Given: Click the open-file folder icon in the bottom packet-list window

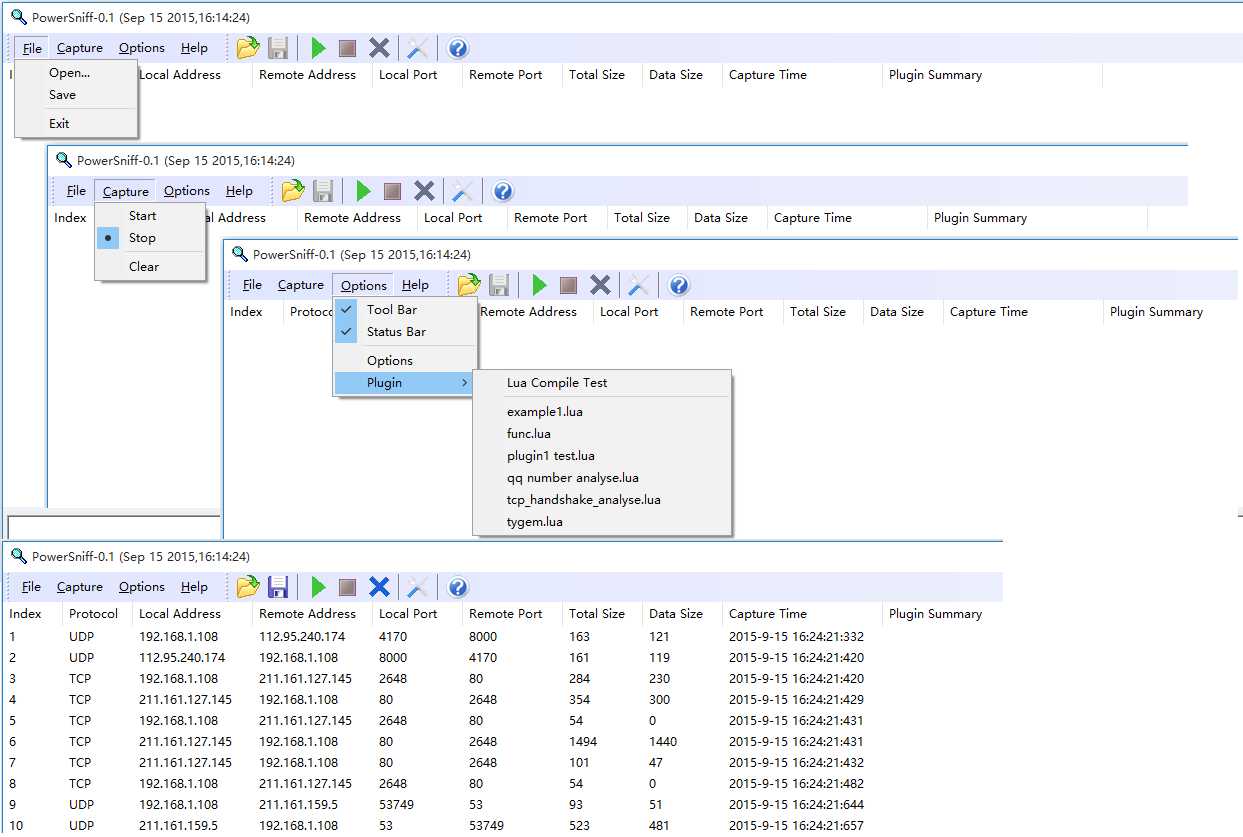Looking at the screenshot, I should pos(248,587).
